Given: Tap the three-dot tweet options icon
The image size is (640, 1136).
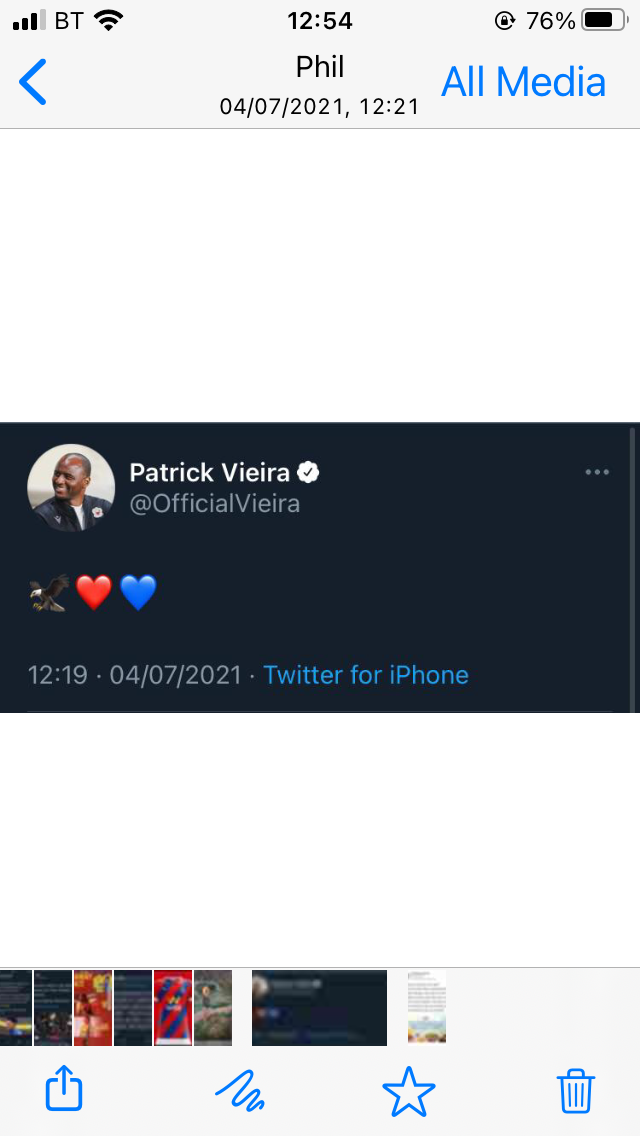Looking at the screenshot, I should pyautogui.click(x=597, y=472).
